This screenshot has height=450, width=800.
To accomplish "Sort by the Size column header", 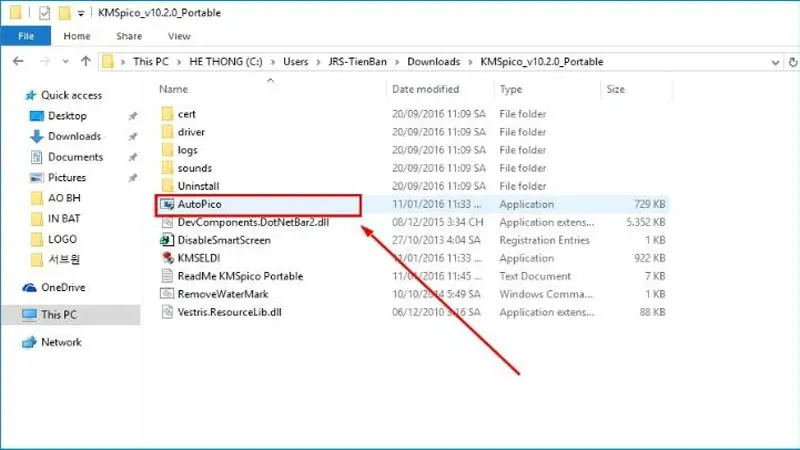I will click(x=615, y=89).
